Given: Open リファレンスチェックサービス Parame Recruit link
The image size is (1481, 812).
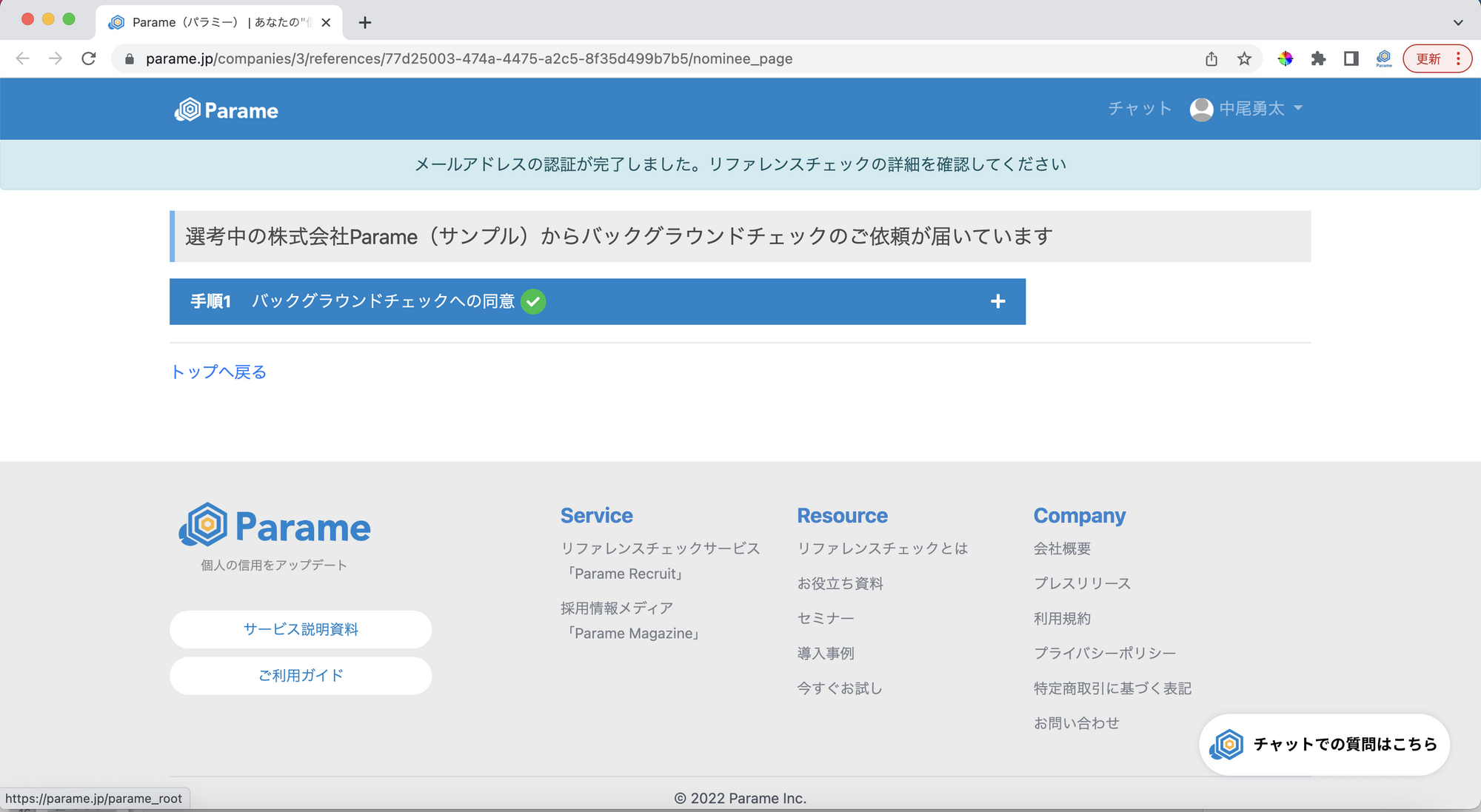Looking at the screenshot, I should [x=660, y=560].
